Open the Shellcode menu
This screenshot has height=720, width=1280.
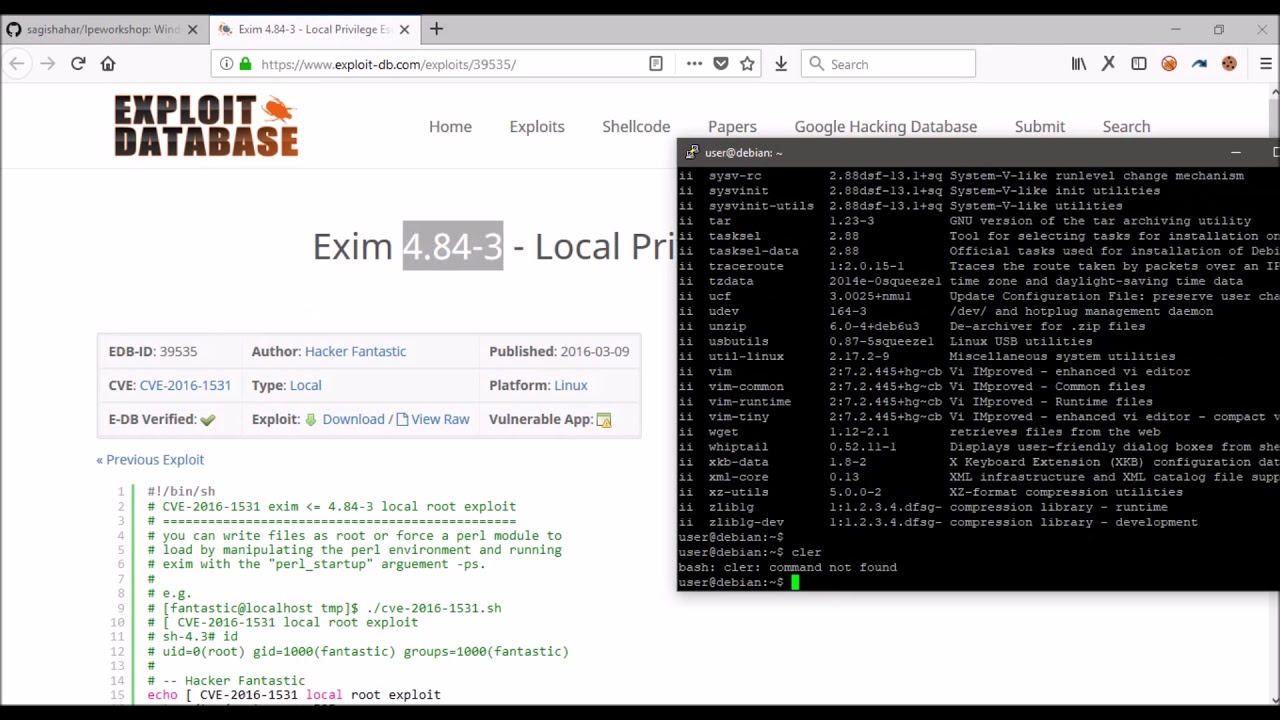636,126
